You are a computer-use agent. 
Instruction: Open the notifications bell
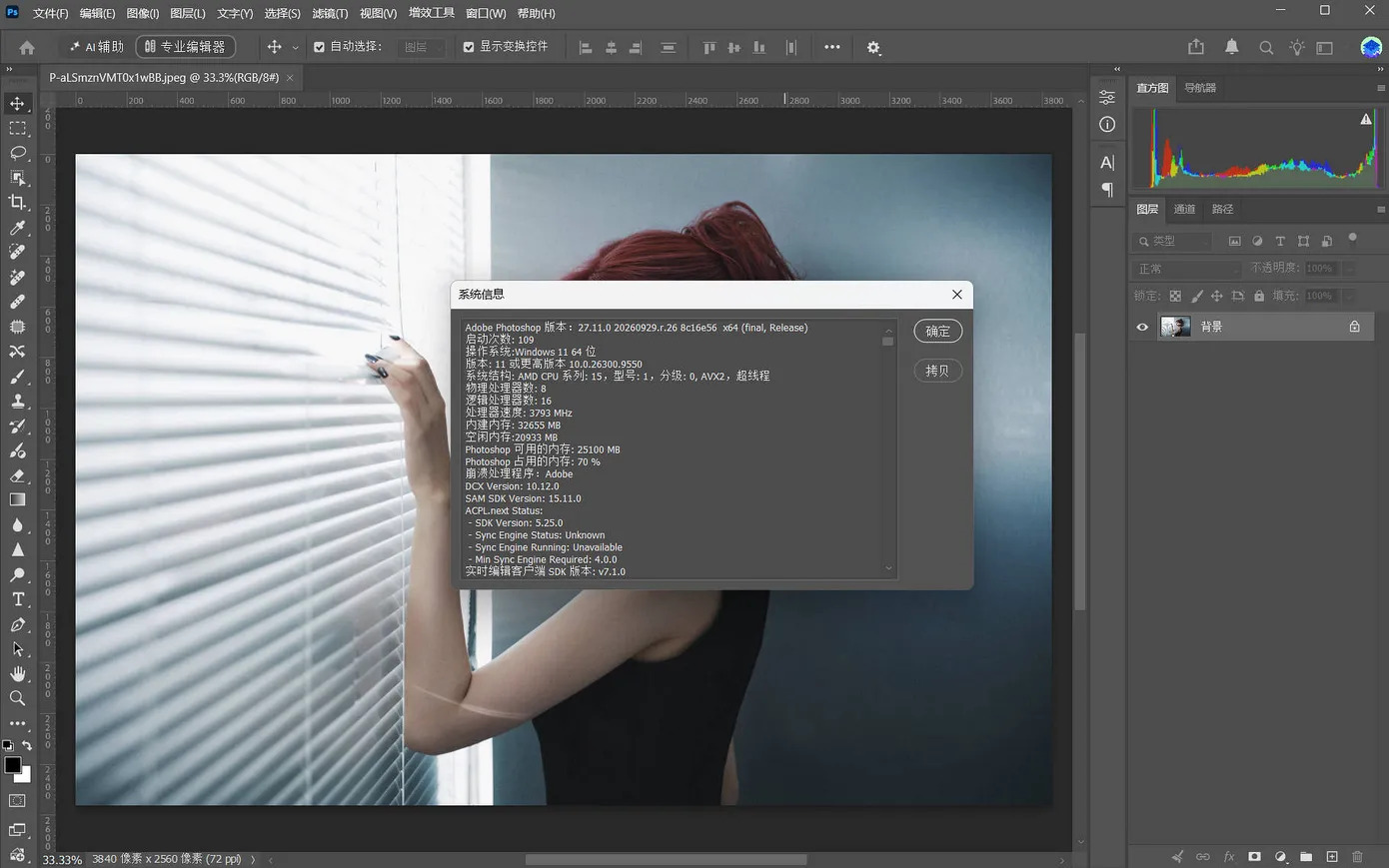click(x=1231, y=47)
